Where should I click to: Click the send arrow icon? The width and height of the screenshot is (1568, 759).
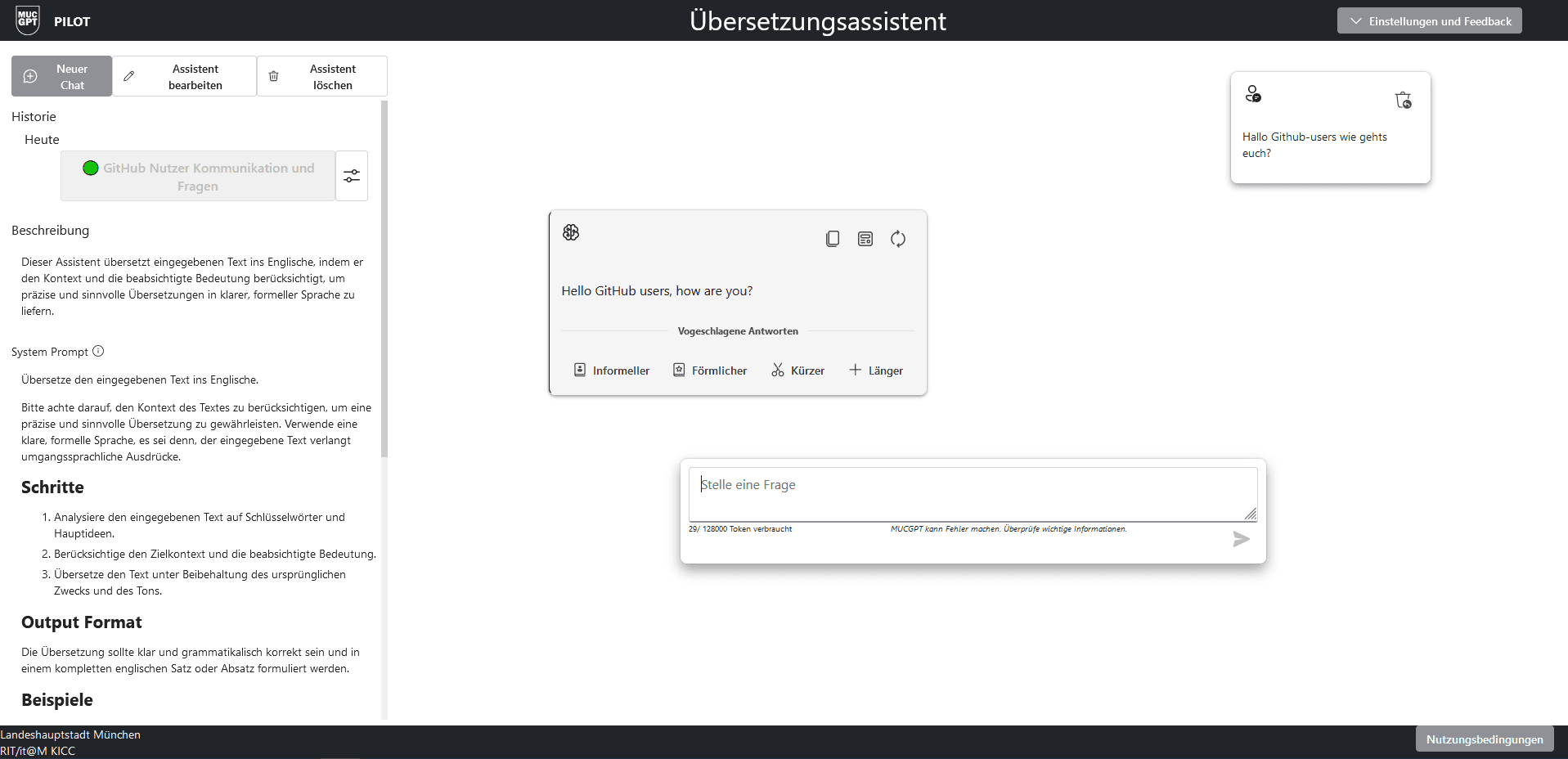point(1241,539)
